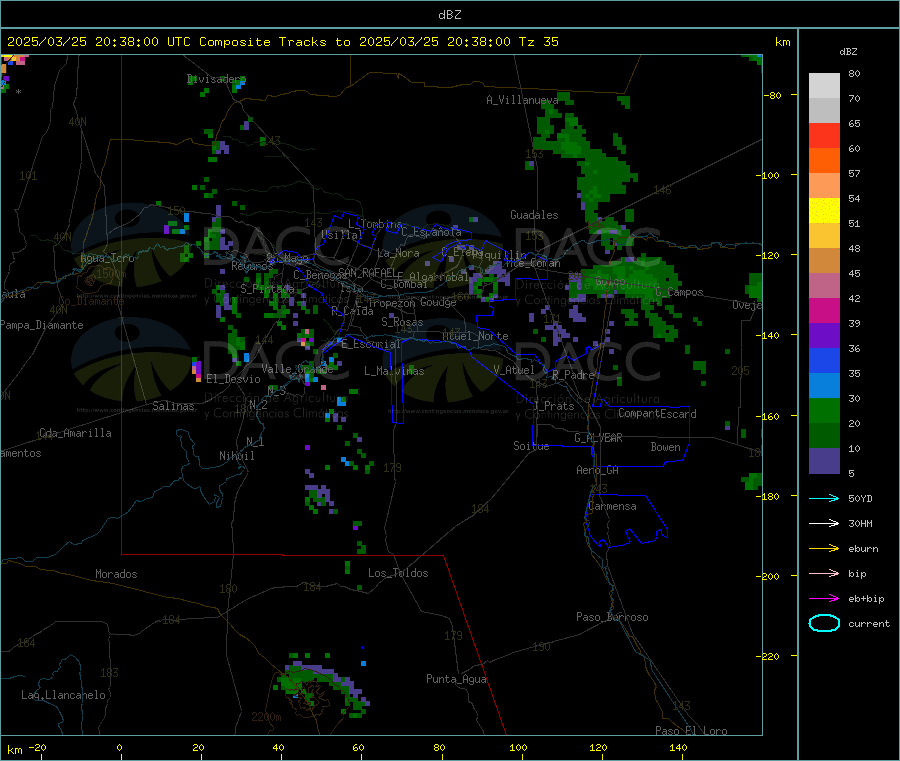Image resolution: width=900 pixels, height=761 pixels.
Task: Click the 'Morados' map label
Action: click(116, 574)
